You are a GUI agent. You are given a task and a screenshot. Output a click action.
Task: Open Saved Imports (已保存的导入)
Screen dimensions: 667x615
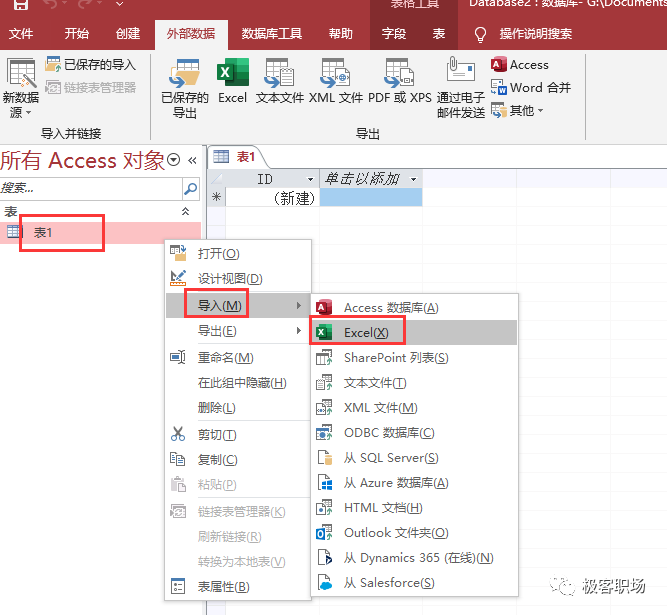91,64
